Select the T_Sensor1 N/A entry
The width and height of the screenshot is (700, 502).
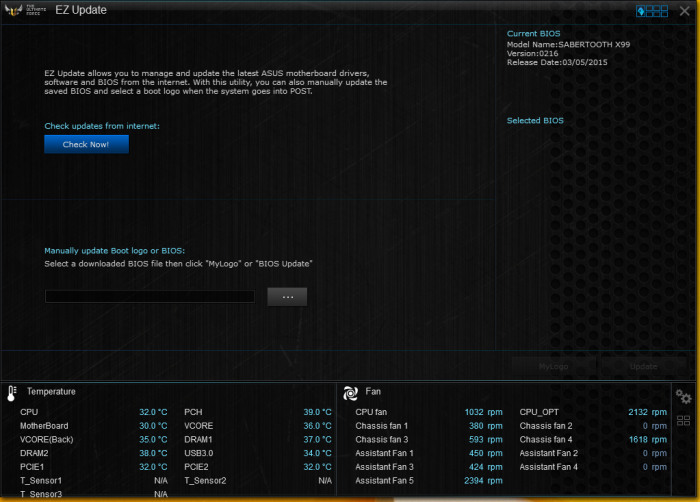click(161, 481)
